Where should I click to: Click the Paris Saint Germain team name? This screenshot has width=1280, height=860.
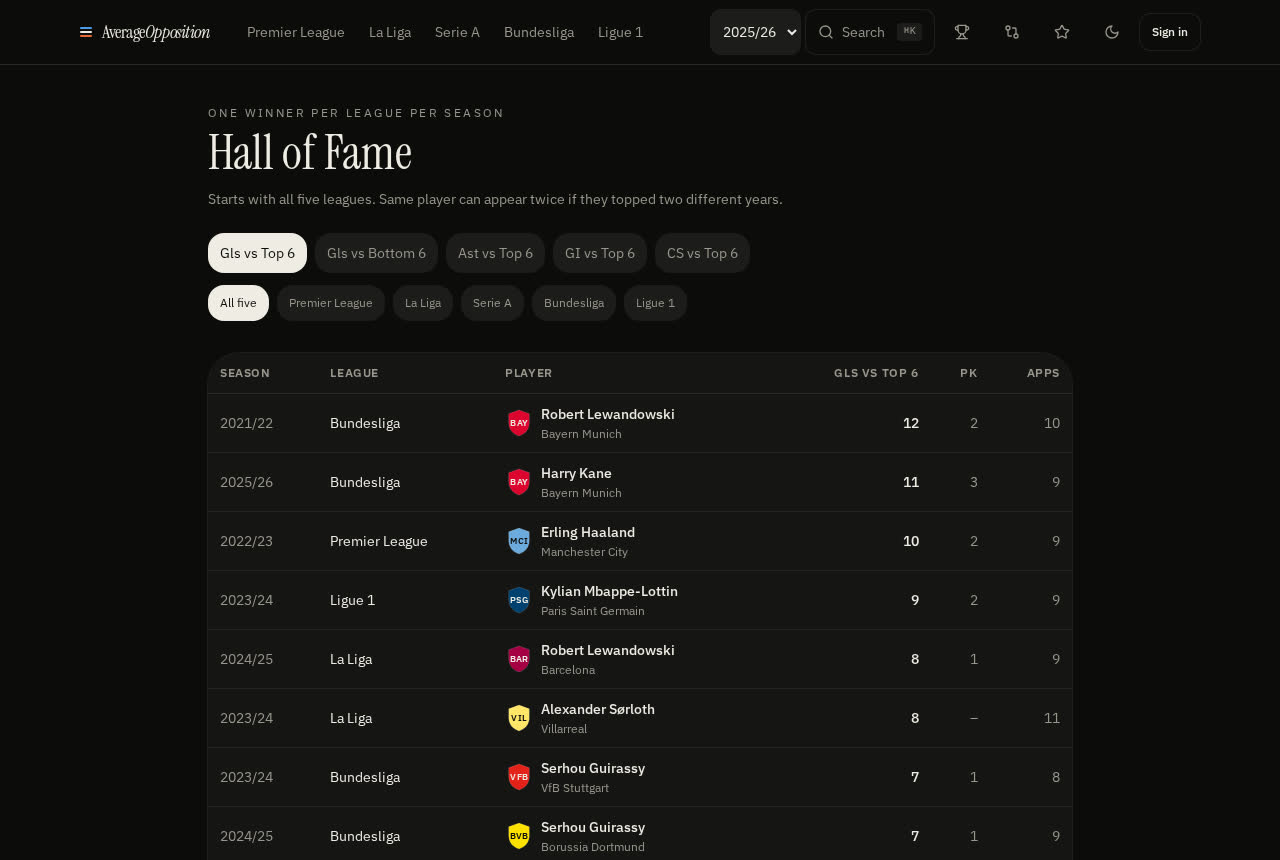[593, 611]
